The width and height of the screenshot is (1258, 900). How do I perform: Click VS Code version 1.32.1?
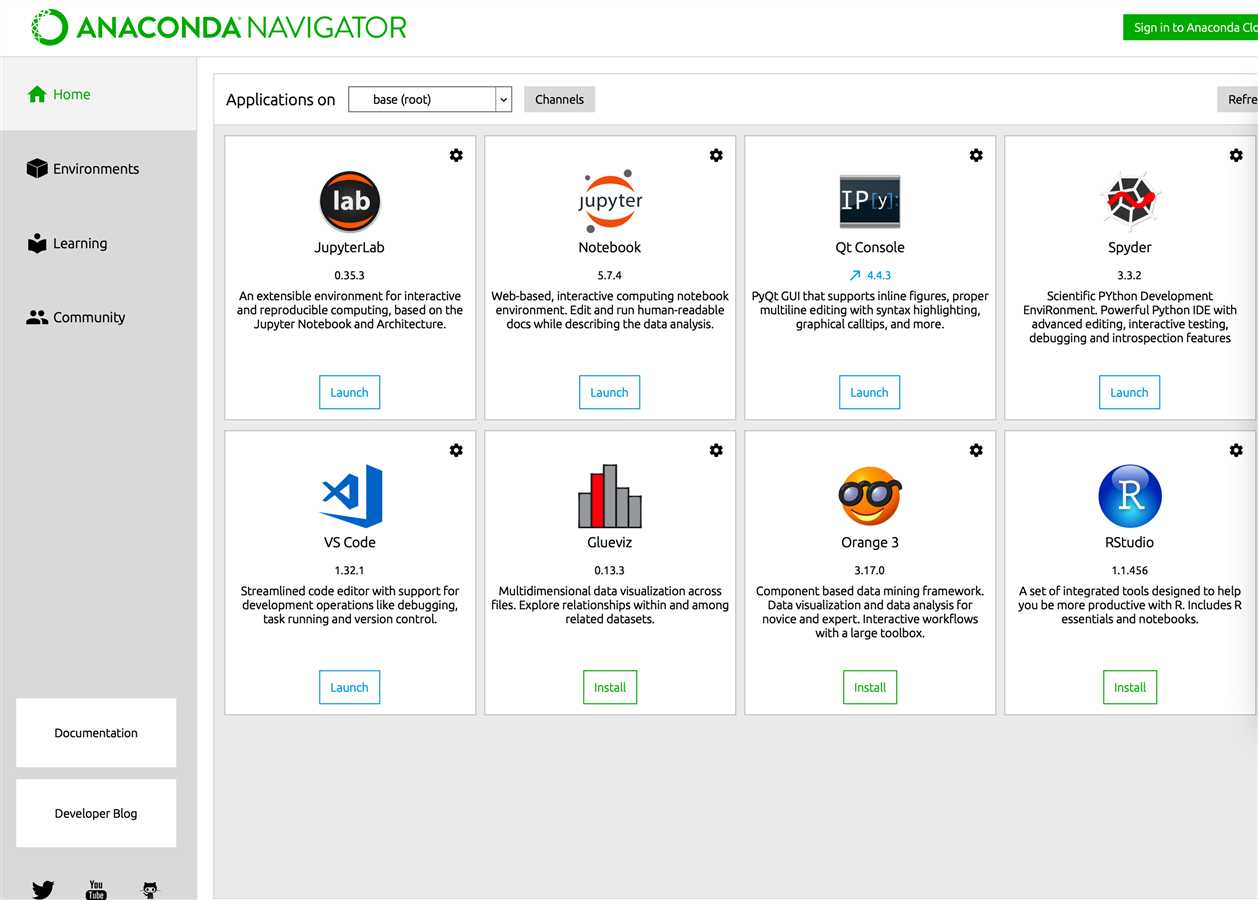click(350, 570)
